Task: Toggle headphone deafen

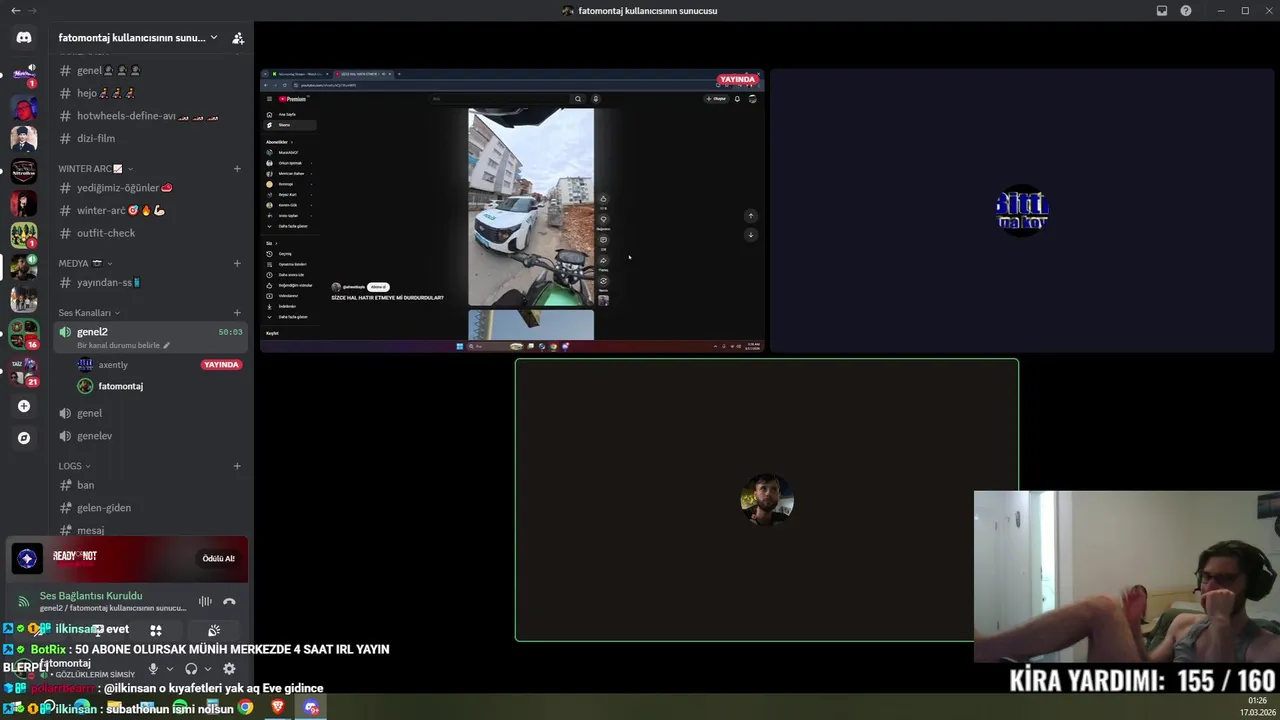Action: click(191, 669)
